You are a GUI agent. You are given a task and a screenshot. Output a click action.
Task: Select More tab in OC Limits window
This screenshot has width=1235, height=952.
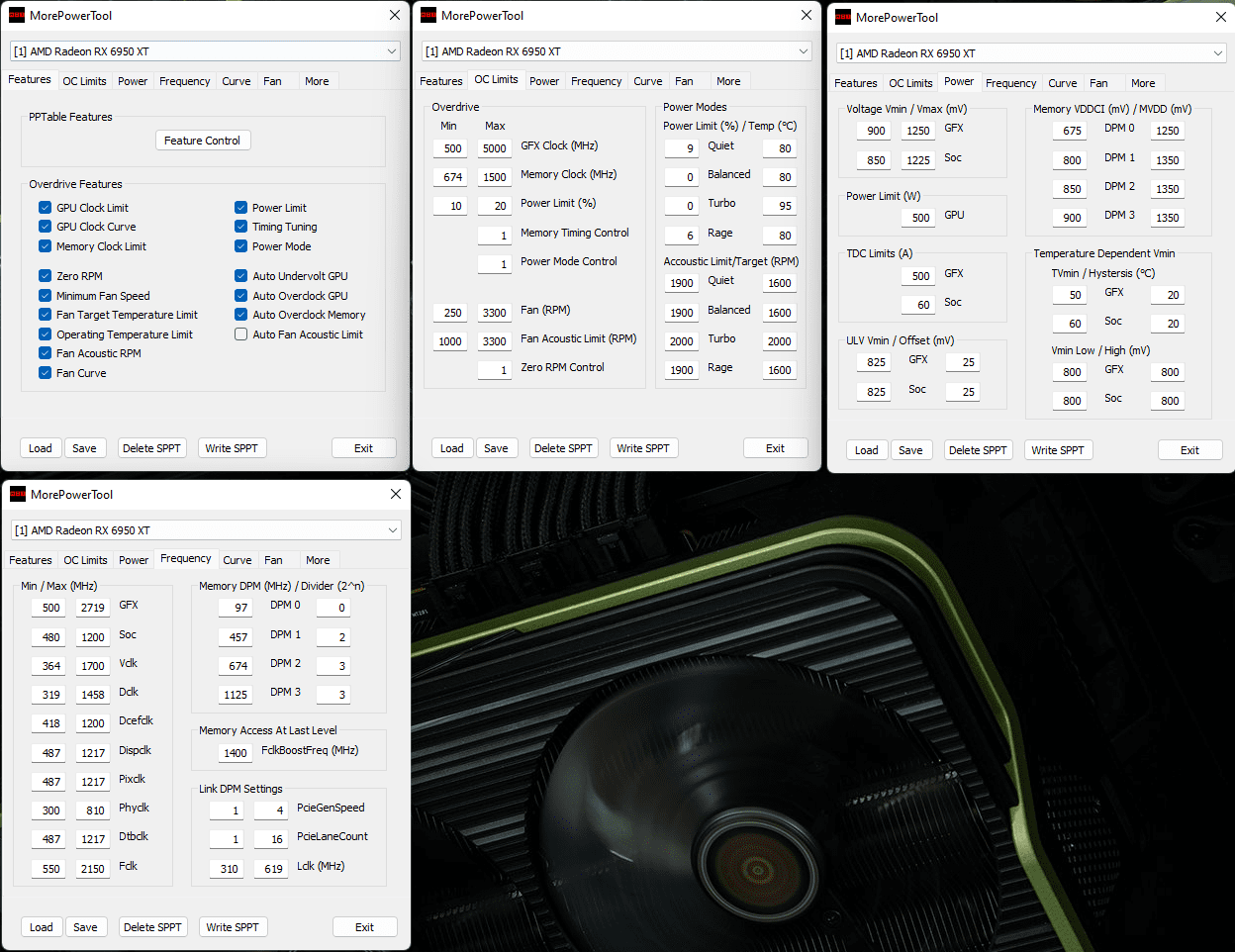(728, 81)
